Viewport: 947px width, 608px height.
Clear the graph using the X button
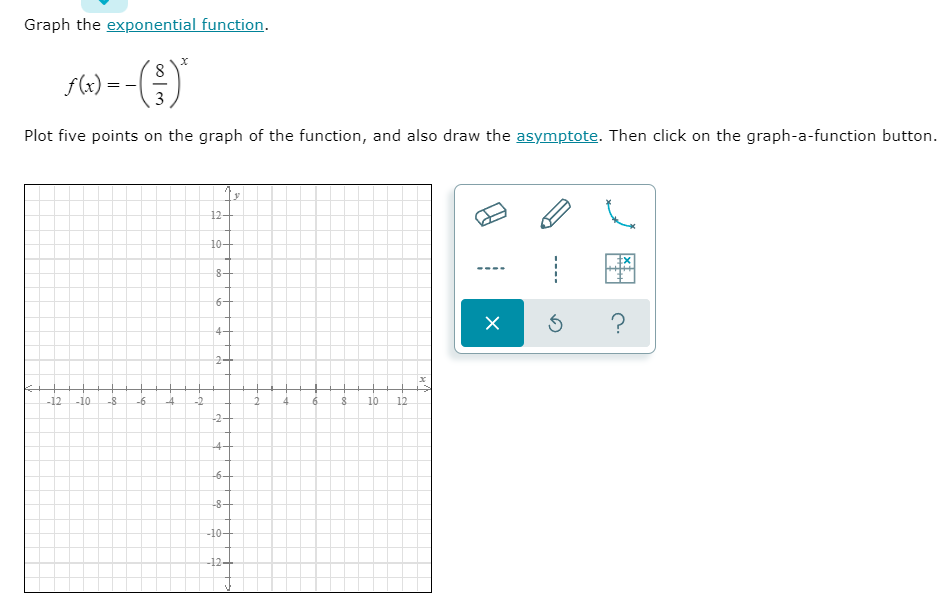point(491,322)
